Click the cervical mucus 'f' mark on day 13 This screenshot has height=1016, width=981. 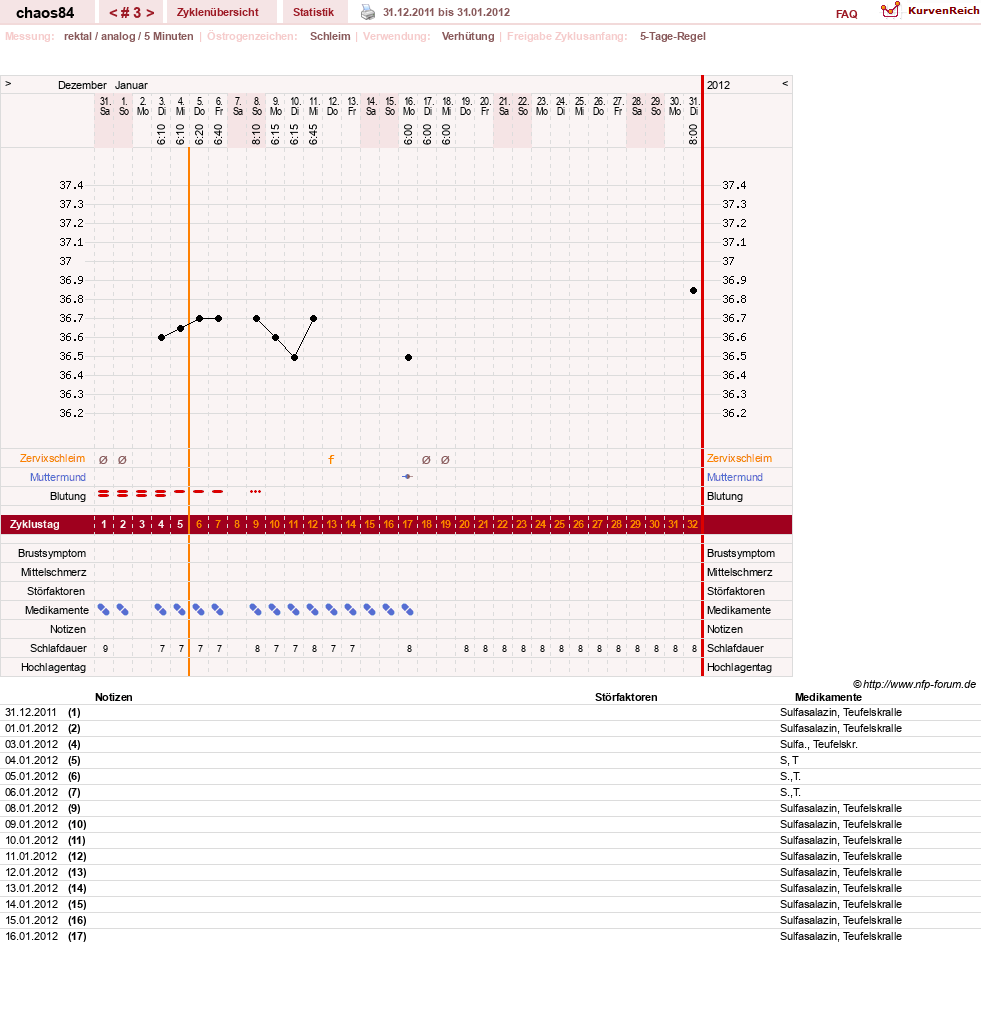click(x=331, y=459)
